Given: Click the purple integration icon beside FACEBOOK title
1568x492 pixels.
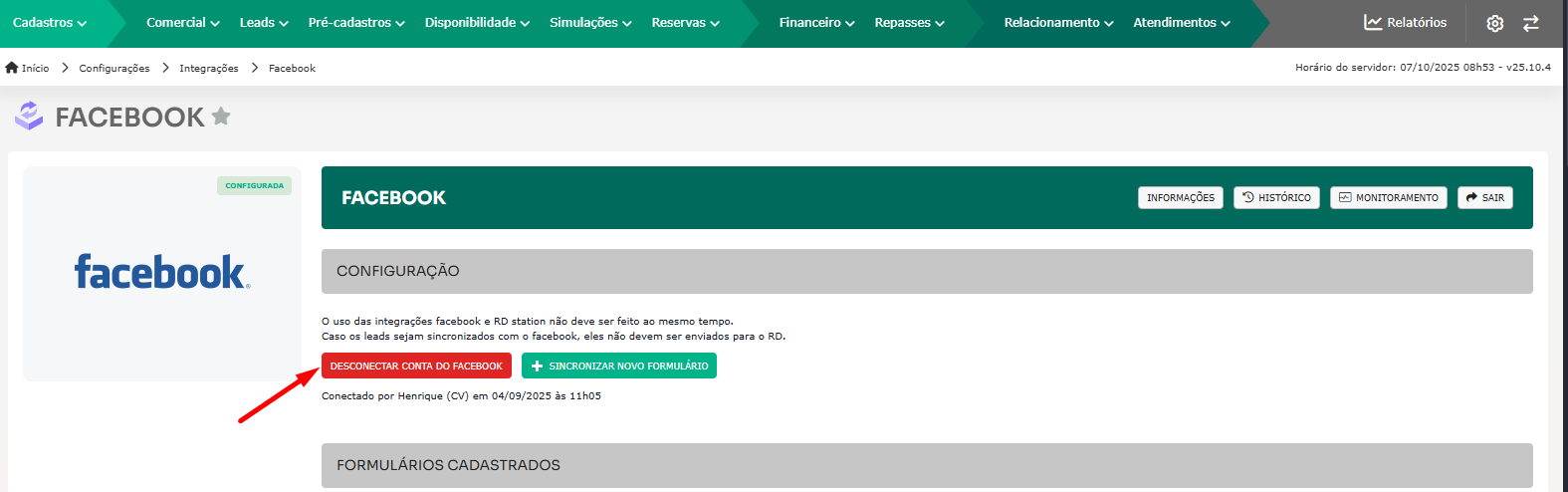Looking at the screenshot, I should tap(29, 116).
